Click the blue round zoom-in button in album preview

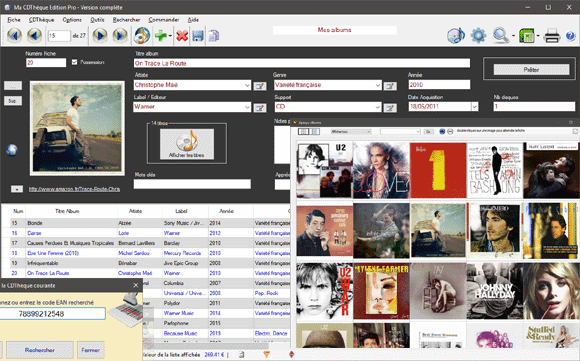coord(442,131)
